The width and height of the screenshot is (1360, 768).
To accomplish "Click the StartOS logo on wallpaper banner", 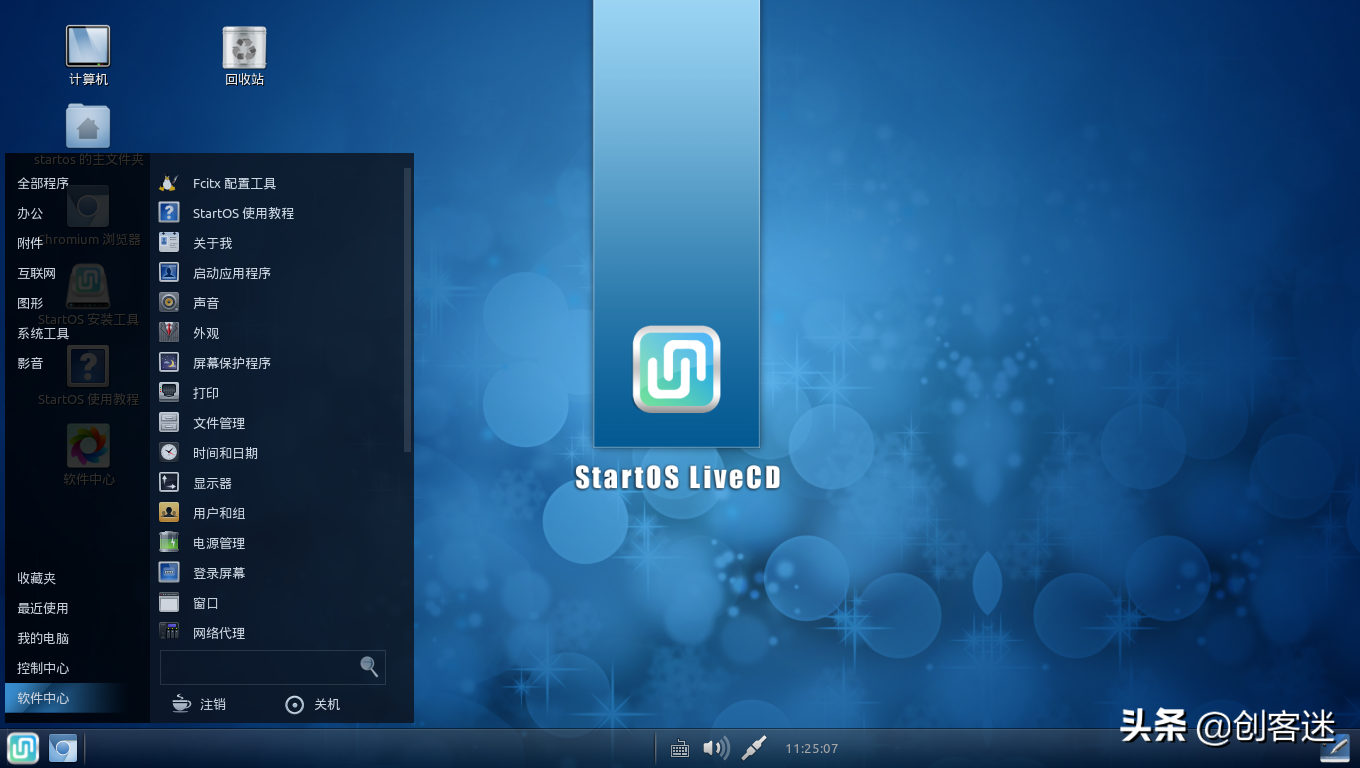I will coord(677,369).
